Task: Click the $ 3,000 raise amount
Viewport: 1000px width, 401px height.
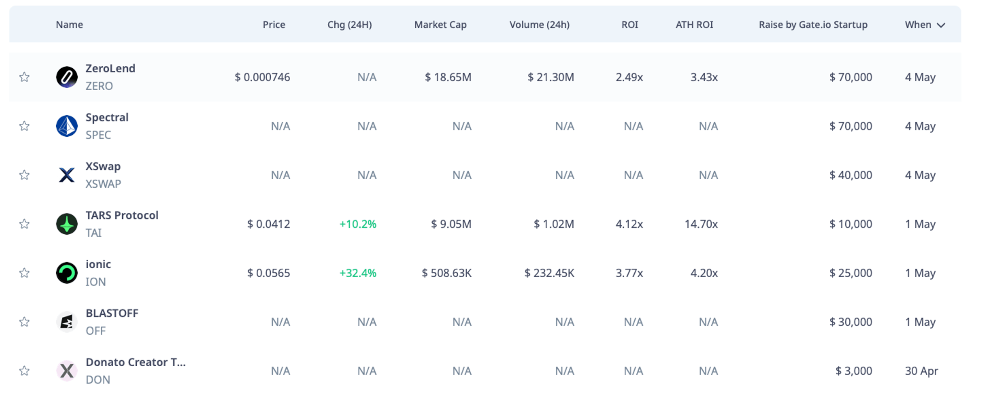Action: pos(854,370)
